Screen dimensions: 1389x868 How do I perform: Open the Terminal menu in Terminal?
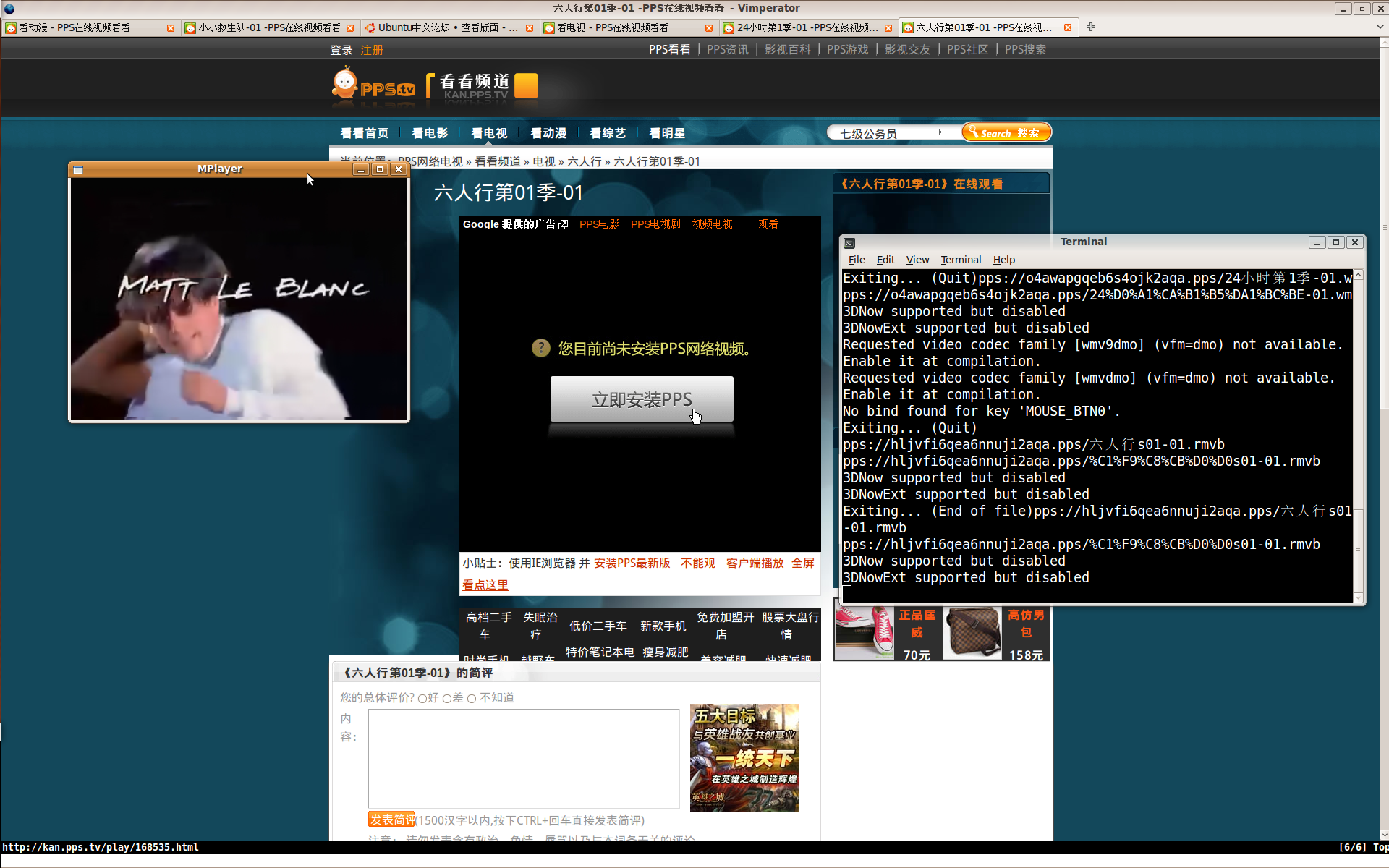click(961, 260)
